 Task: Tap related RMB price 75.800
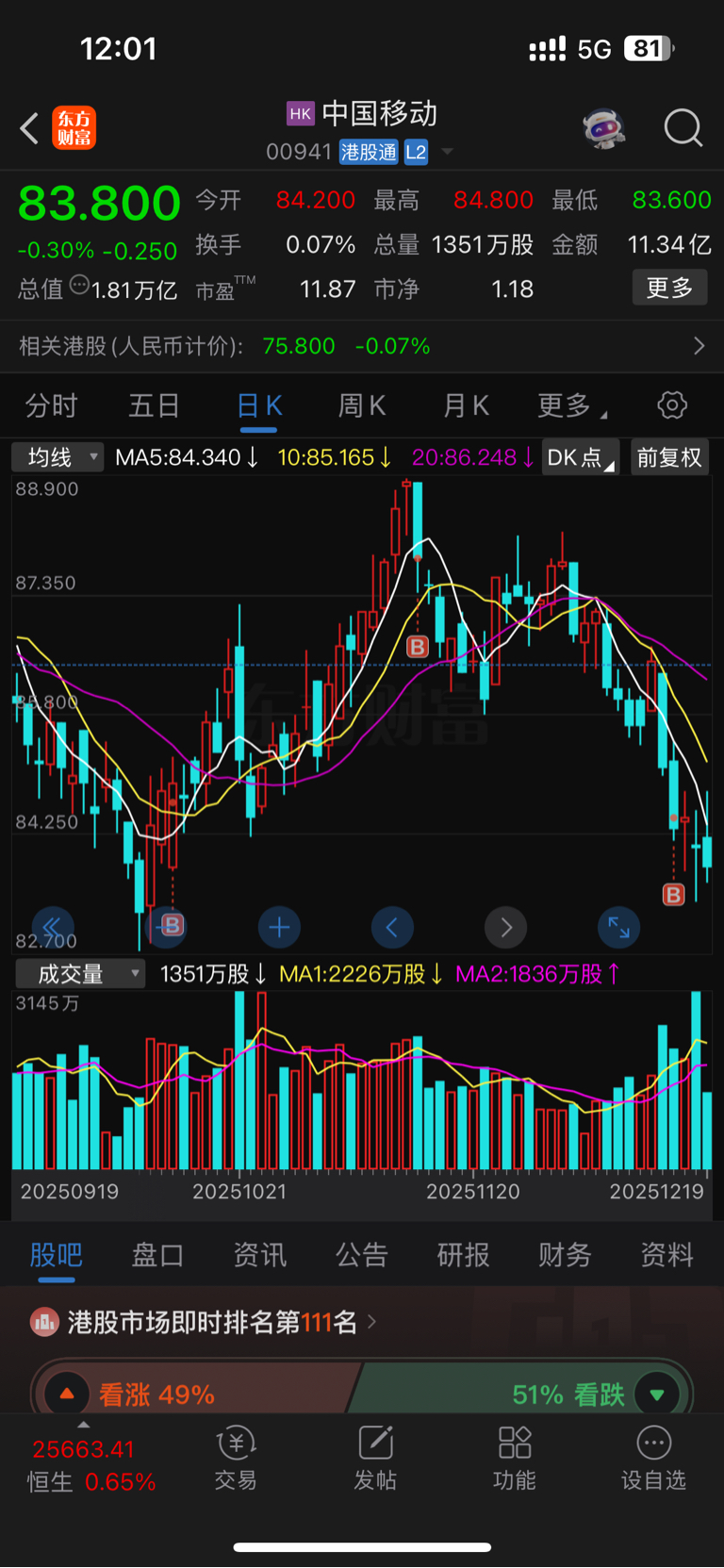[x=299, y=346]
